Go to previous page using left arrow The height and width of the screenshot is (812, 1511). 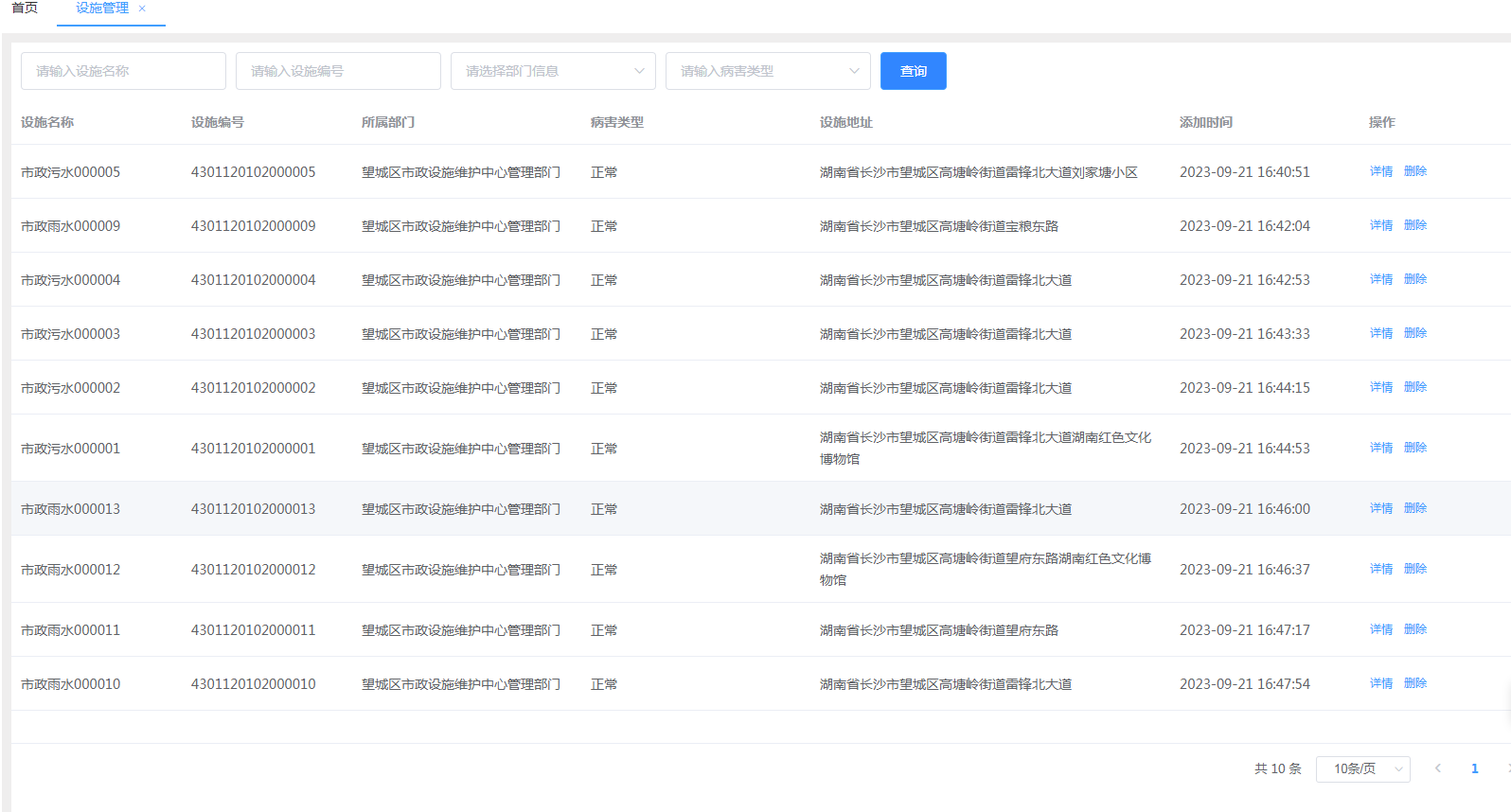pyautogui.click(x=1437, y=768)
